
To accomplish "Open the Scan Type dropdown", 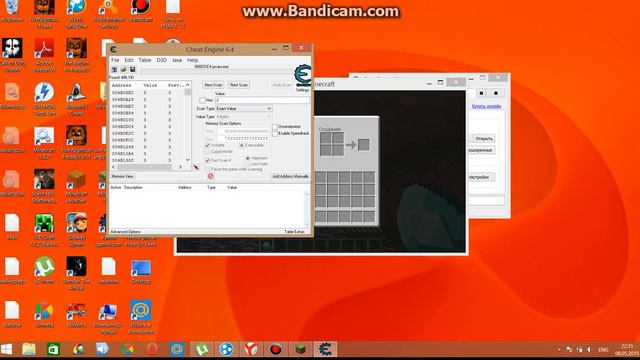I will pyautogui.click(x=244, y=109).
